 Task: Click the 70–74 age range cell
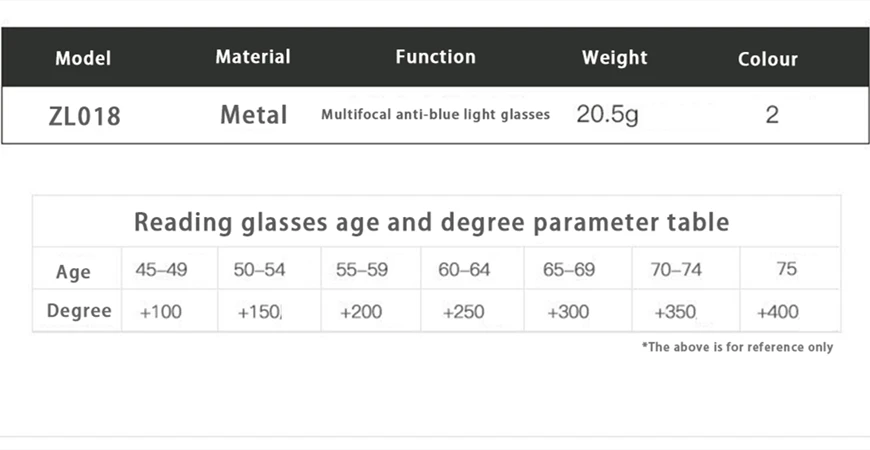(x=677, y=270)
